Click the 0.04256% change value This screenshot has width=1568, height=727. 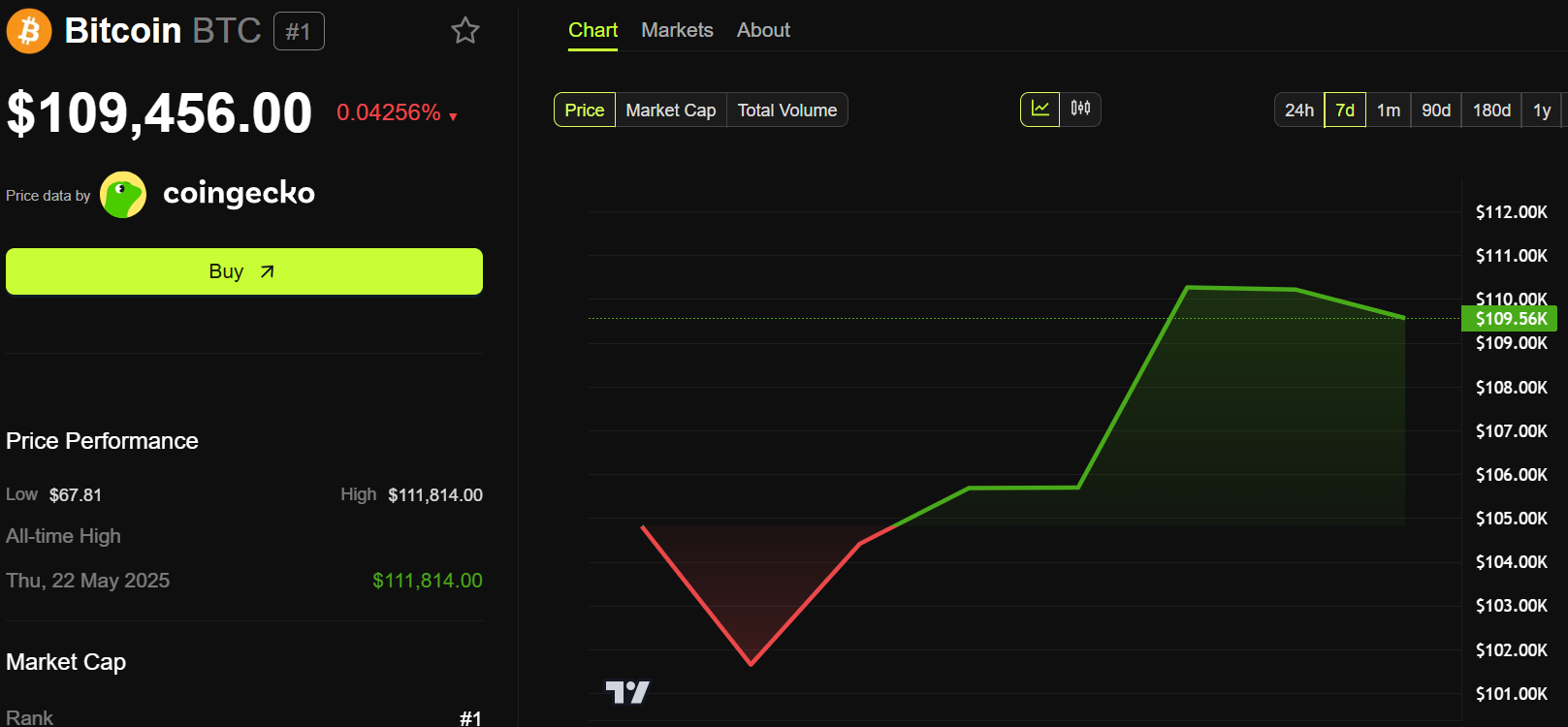click(389, 112)
